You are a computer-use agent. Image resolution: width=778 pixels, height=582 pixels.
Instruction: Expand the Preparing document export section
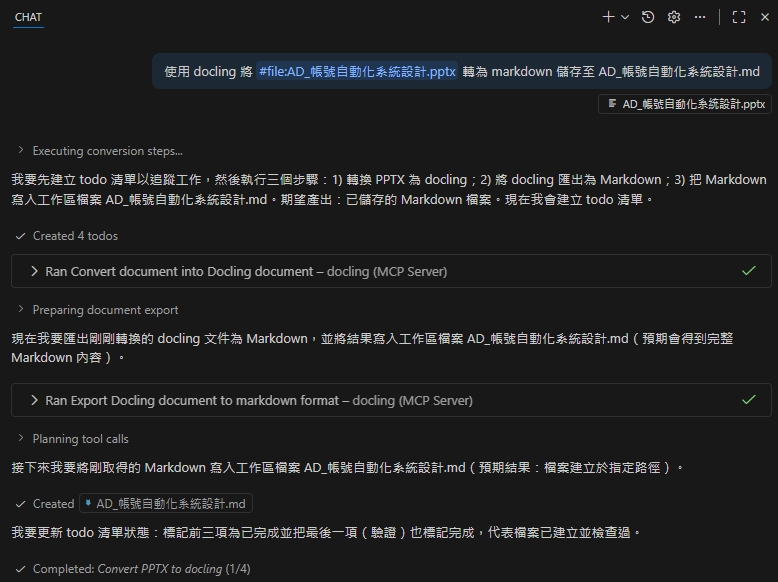105,310
